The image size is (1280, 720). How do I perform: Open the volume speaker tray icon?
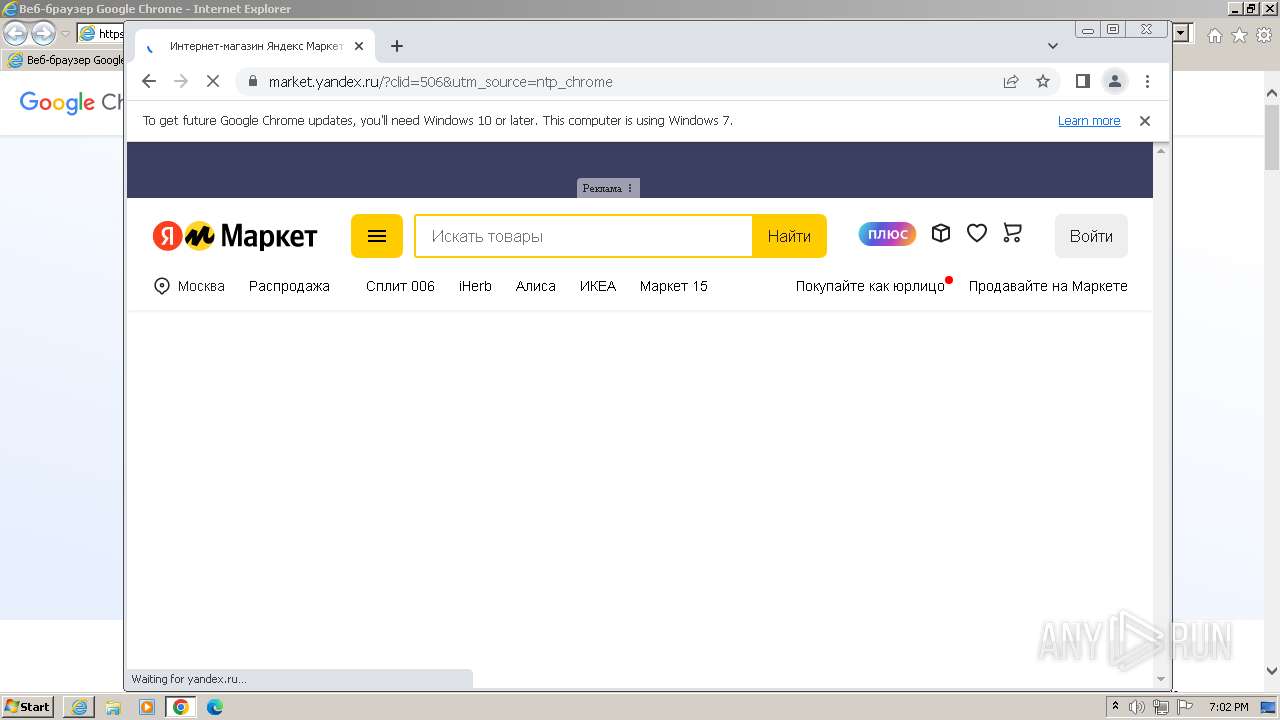pyautogui.click(x=1137, y=707)
